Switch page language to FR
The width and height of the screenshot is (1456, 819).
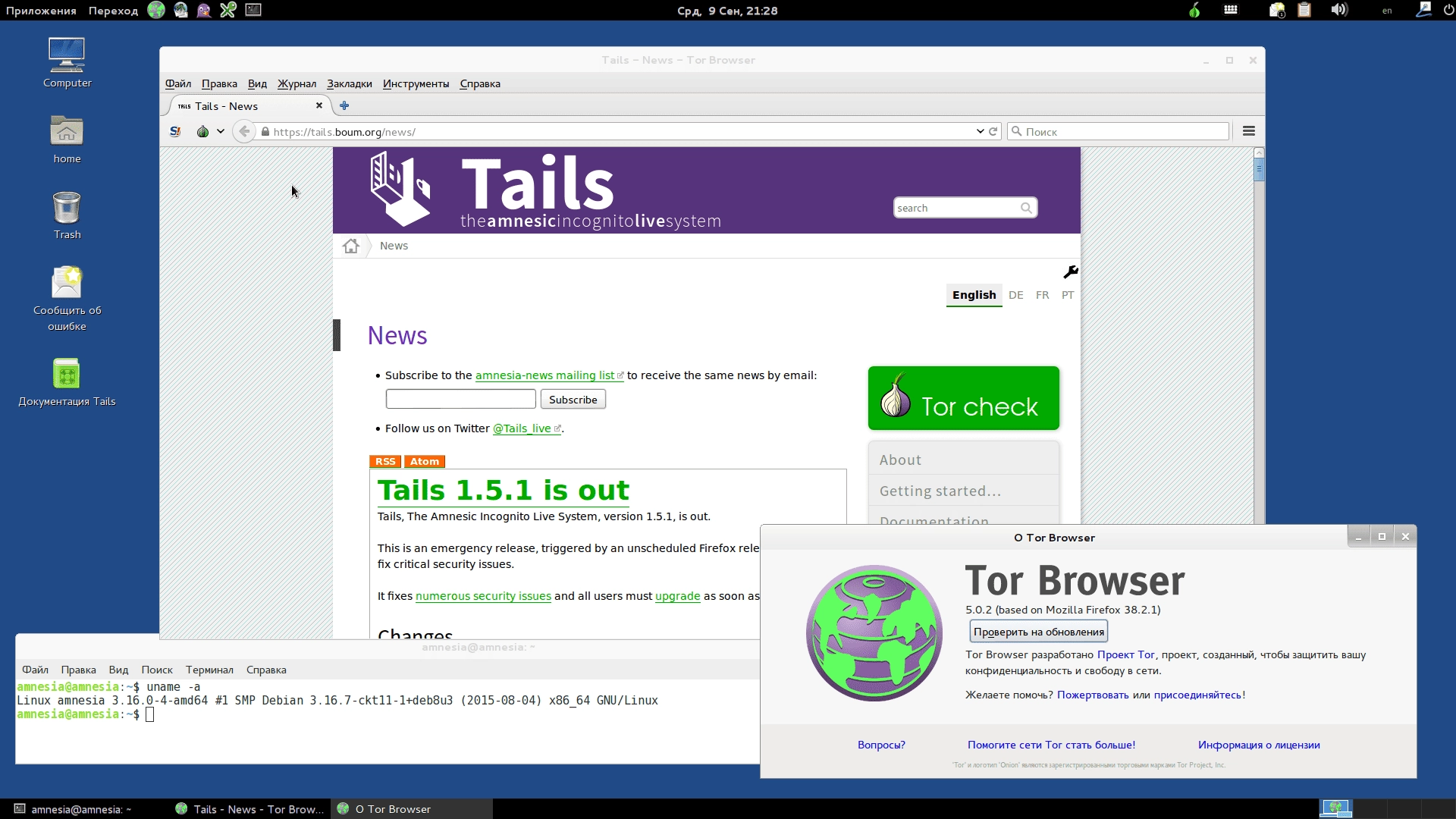click(1043, 295)
